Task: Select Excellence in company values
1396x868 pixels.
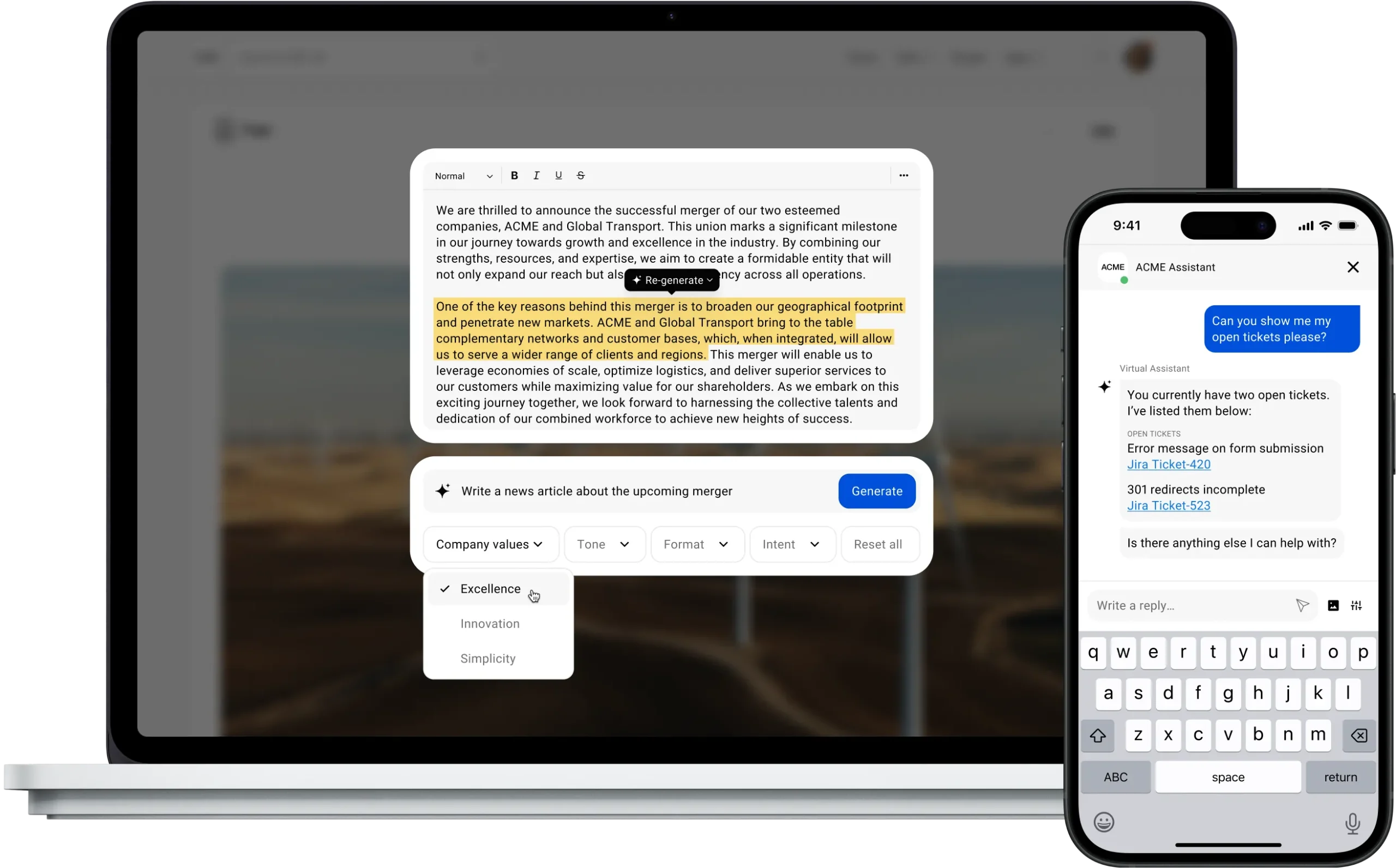Action: click(490, 588)
